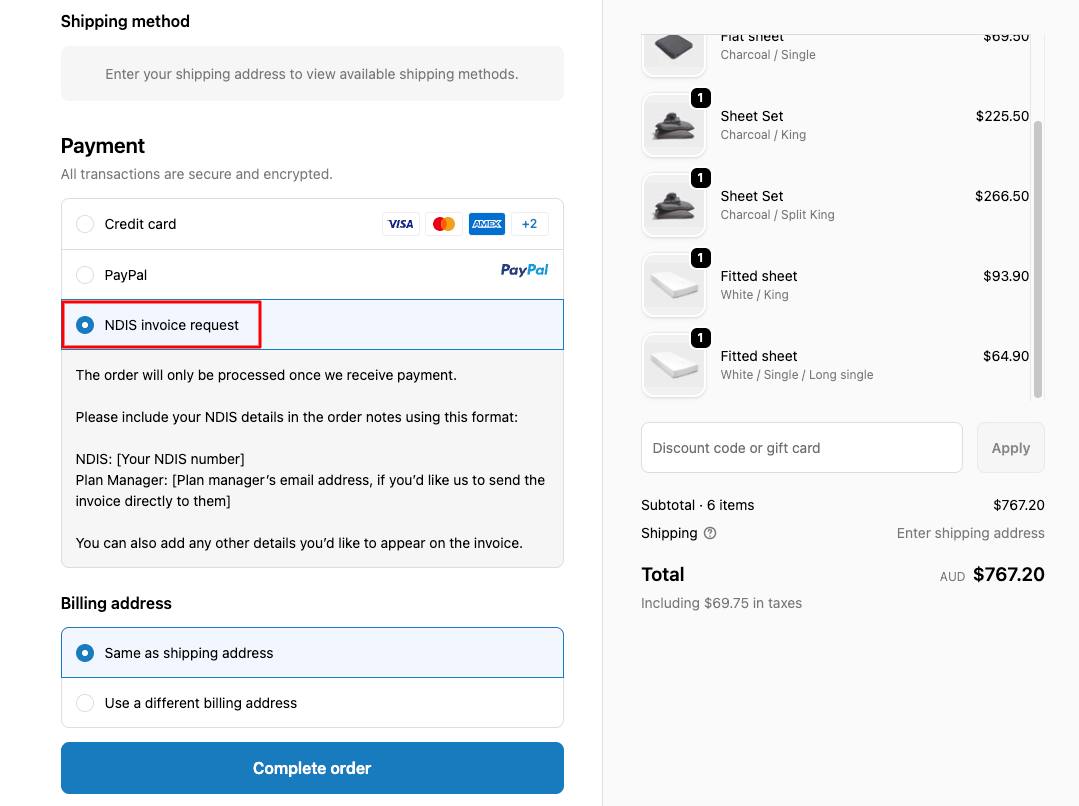The height and width of the screenshot is (806, 1079).
Task: Click the discount code input field
Action: click(x=800, y=447)
